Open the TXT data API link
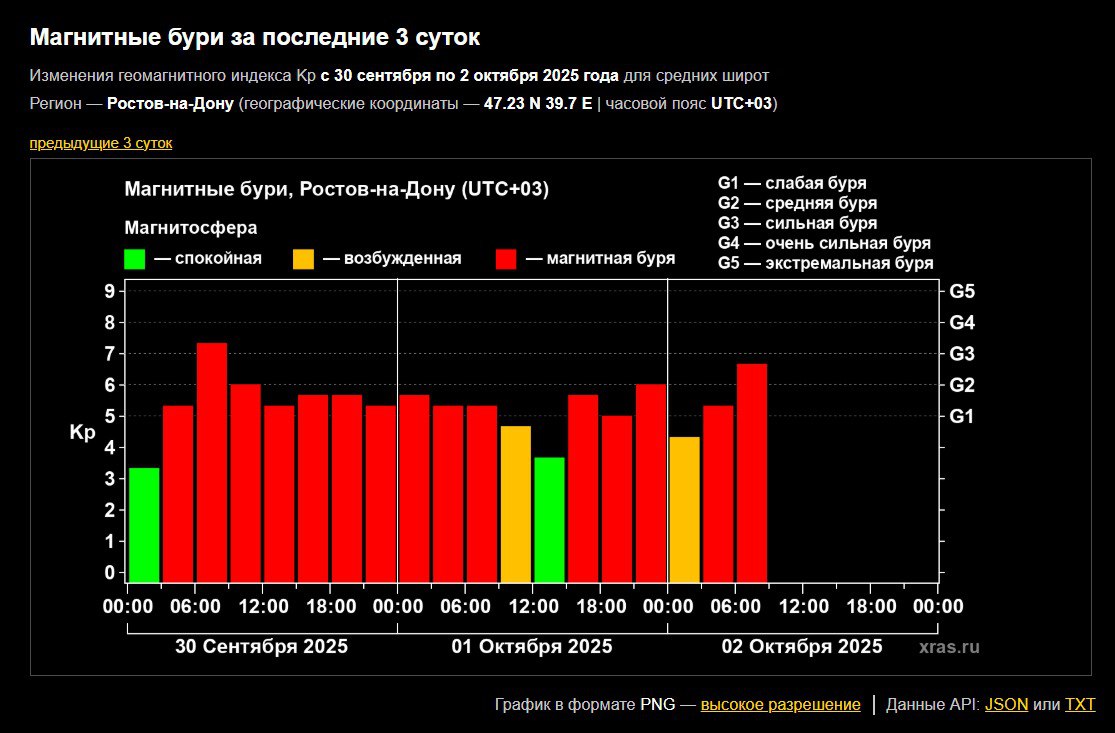Viewport: 1115px width, 733px height. coord(1080,704)
